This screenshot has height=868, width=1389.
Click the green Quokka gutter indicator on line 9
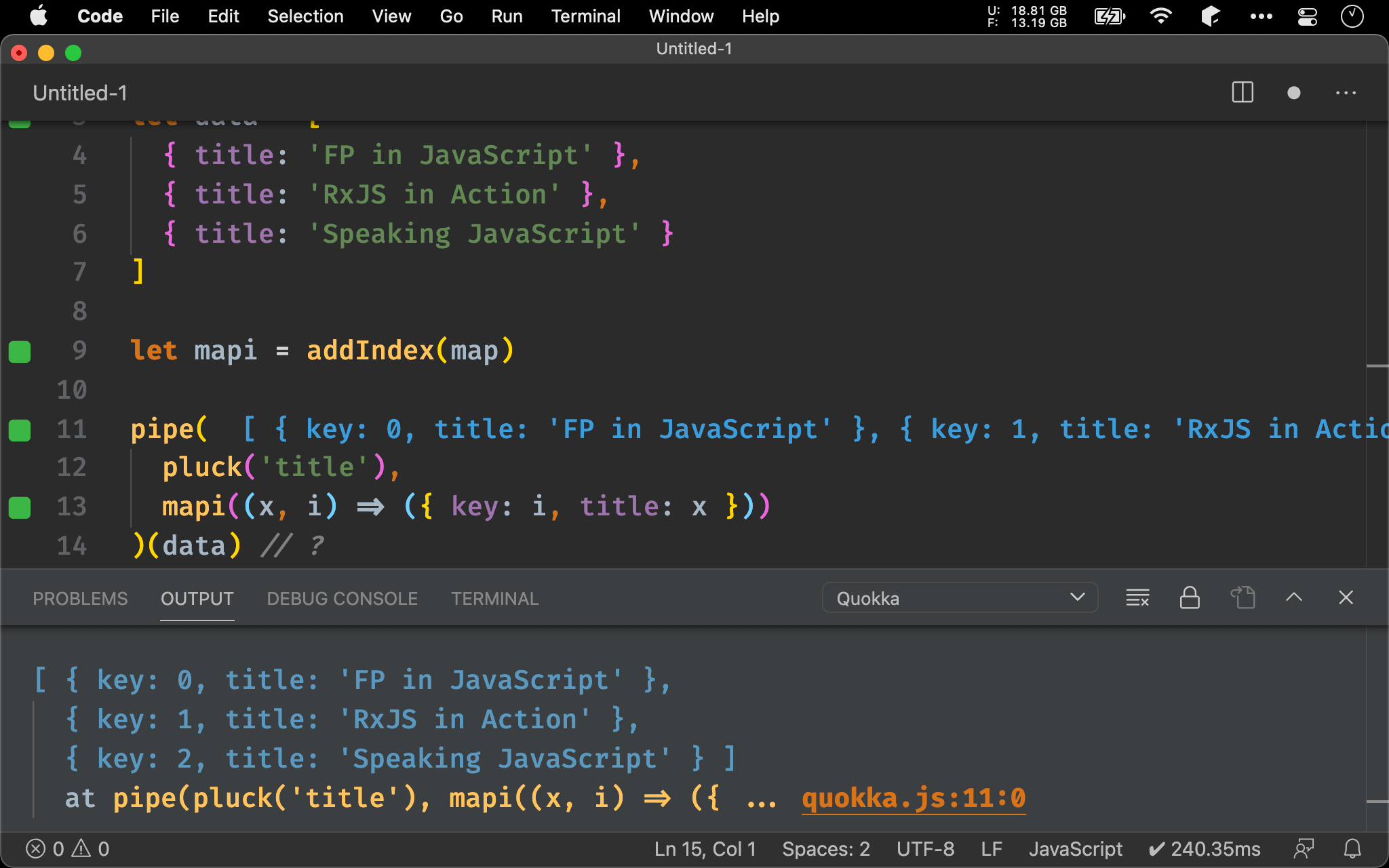tap(20, 351)
